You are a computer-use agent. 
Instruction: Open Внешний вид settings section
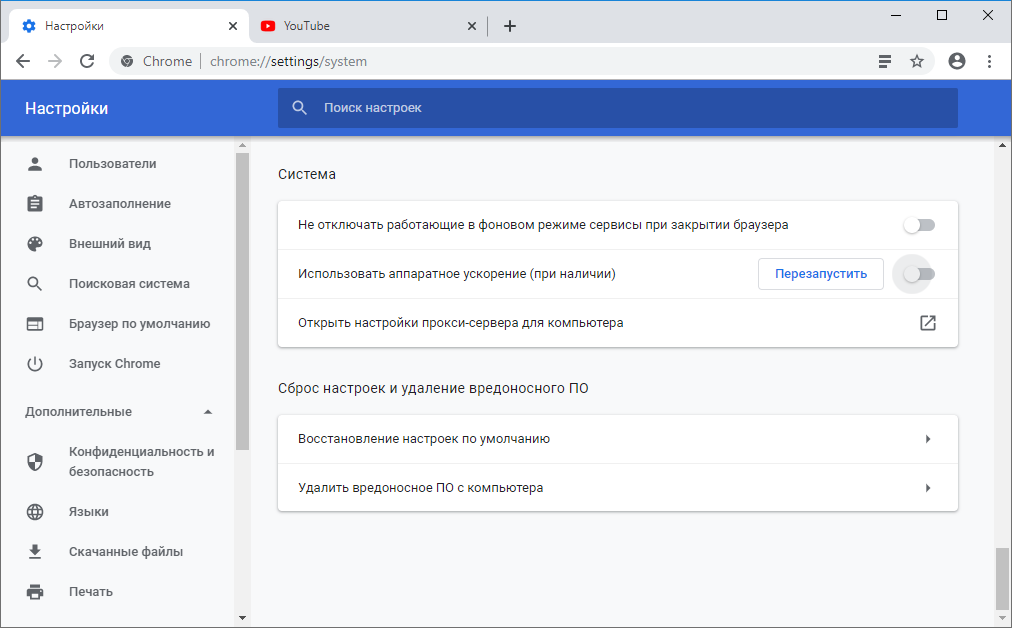pos(109,244)
